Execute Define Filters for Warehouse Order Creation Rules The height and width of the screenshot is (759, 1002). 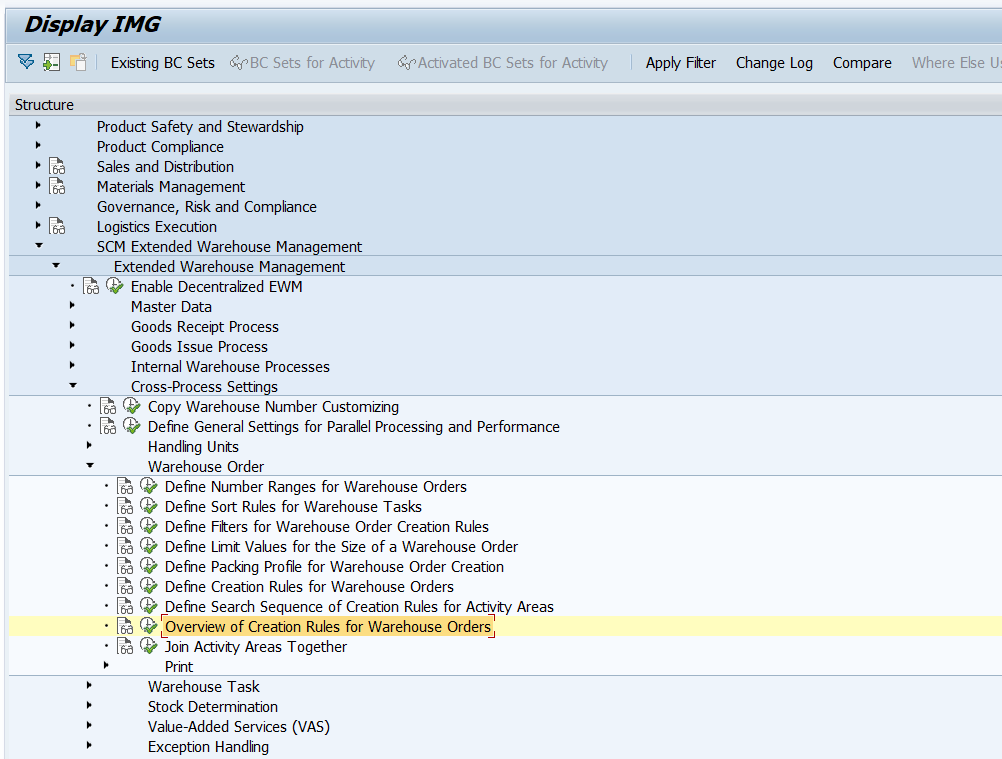pos(149,526)
